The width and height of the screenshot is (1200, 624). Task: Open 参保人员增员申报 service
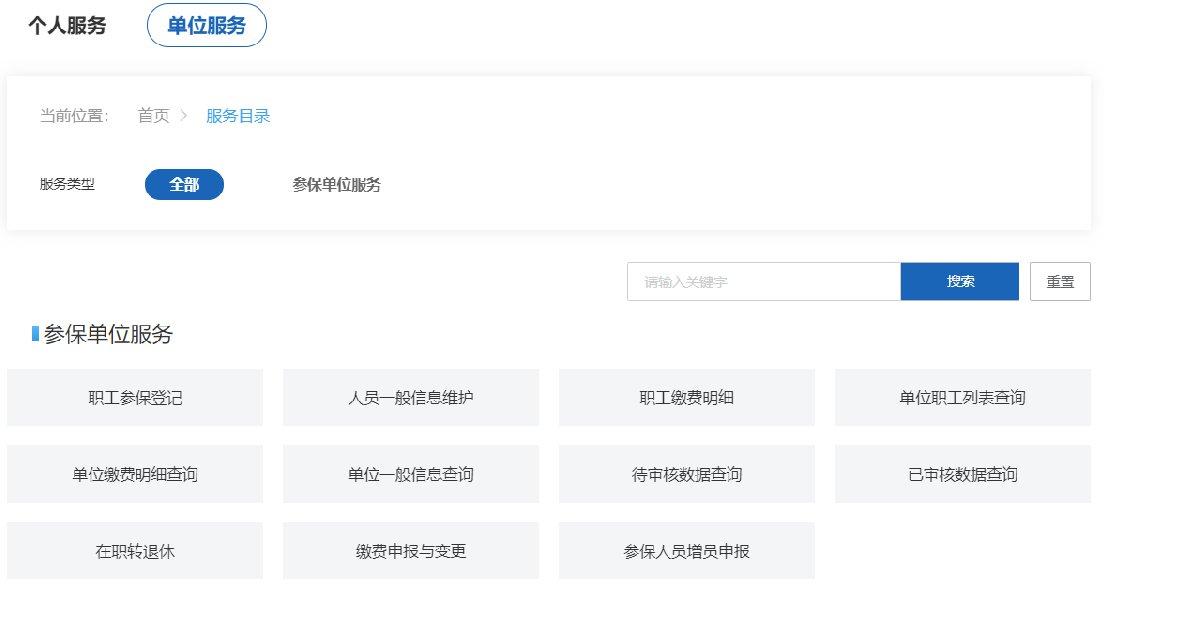[687, 551]
